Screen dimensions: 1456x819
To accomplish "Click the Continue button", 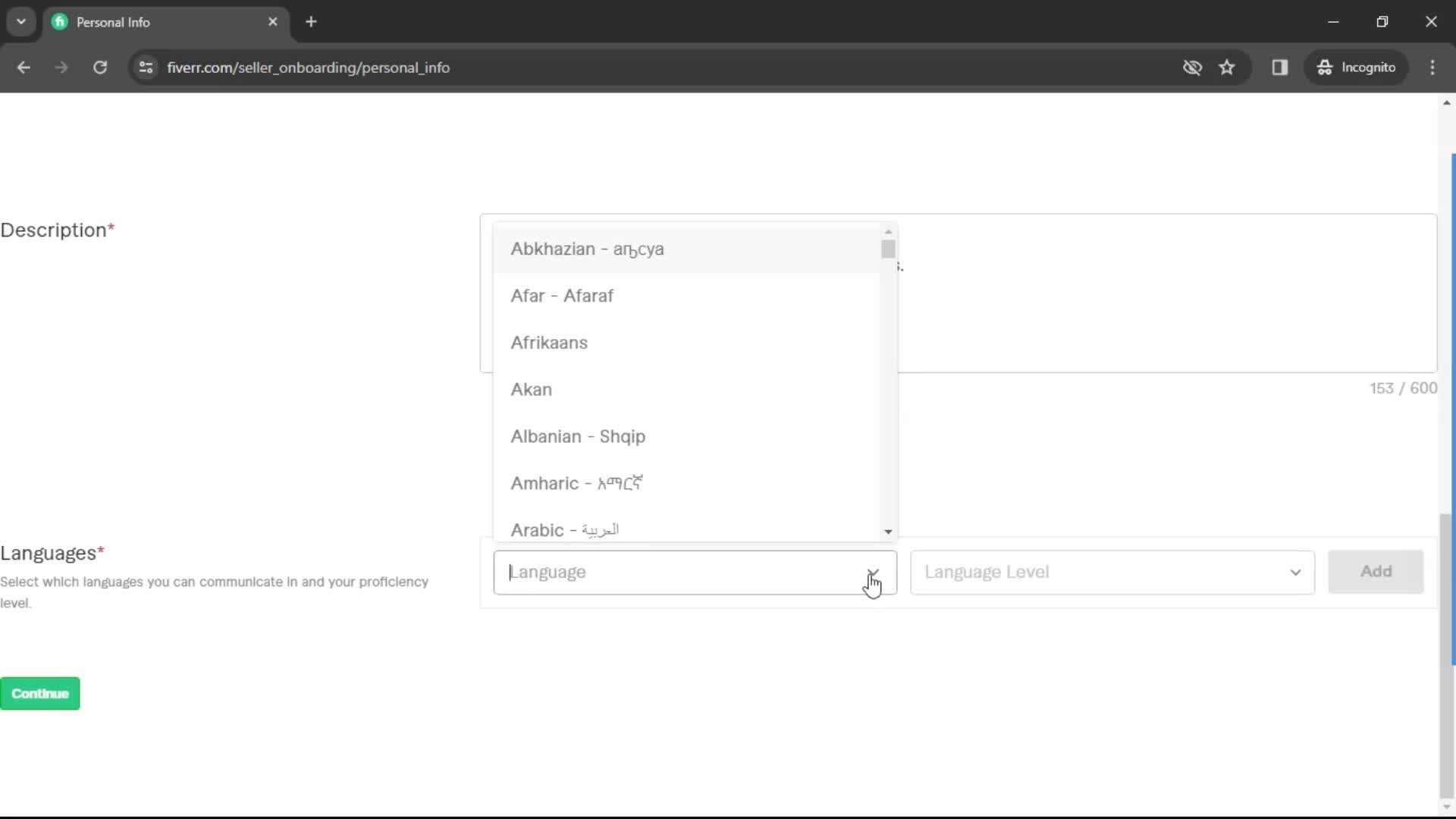I will click(40, 693).
